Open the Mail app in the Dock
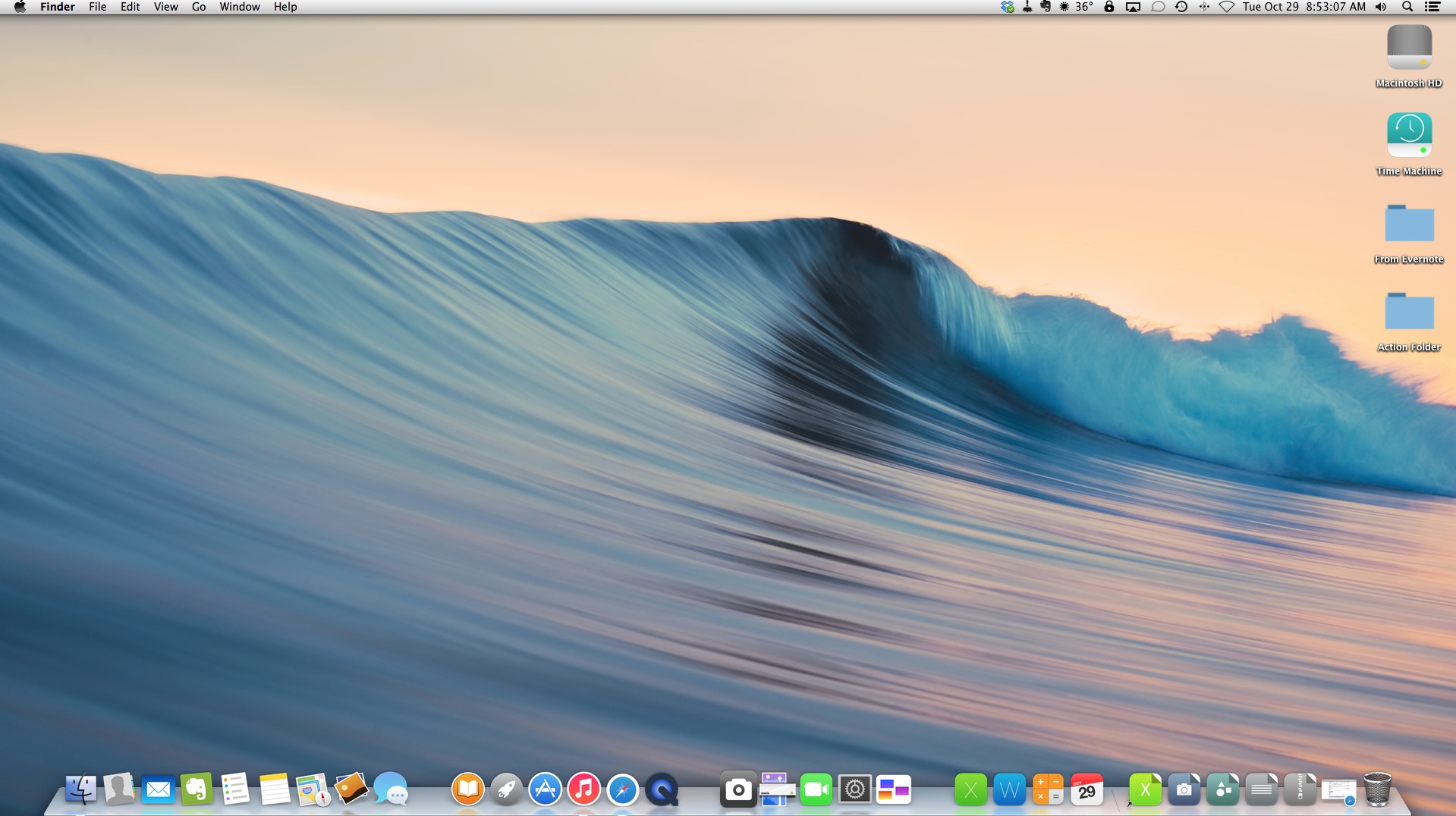The height and width of the screenshot is (816, 1456). tap(158, 789)
